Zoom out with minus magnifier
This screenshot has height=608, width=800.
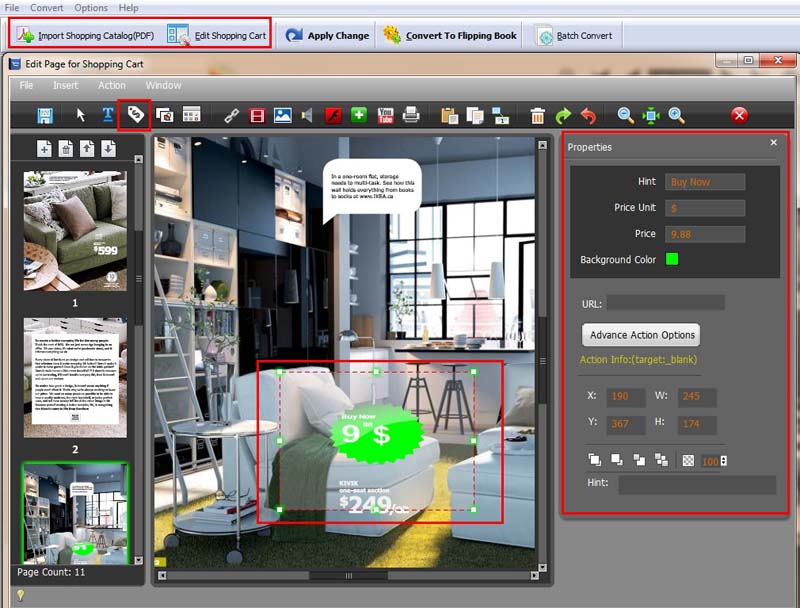626,116
